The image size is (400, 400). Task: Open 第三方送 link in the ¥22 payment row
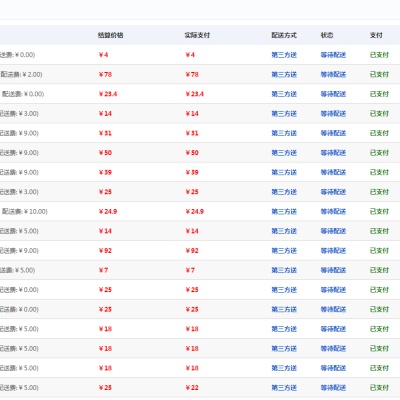(284, 388)
